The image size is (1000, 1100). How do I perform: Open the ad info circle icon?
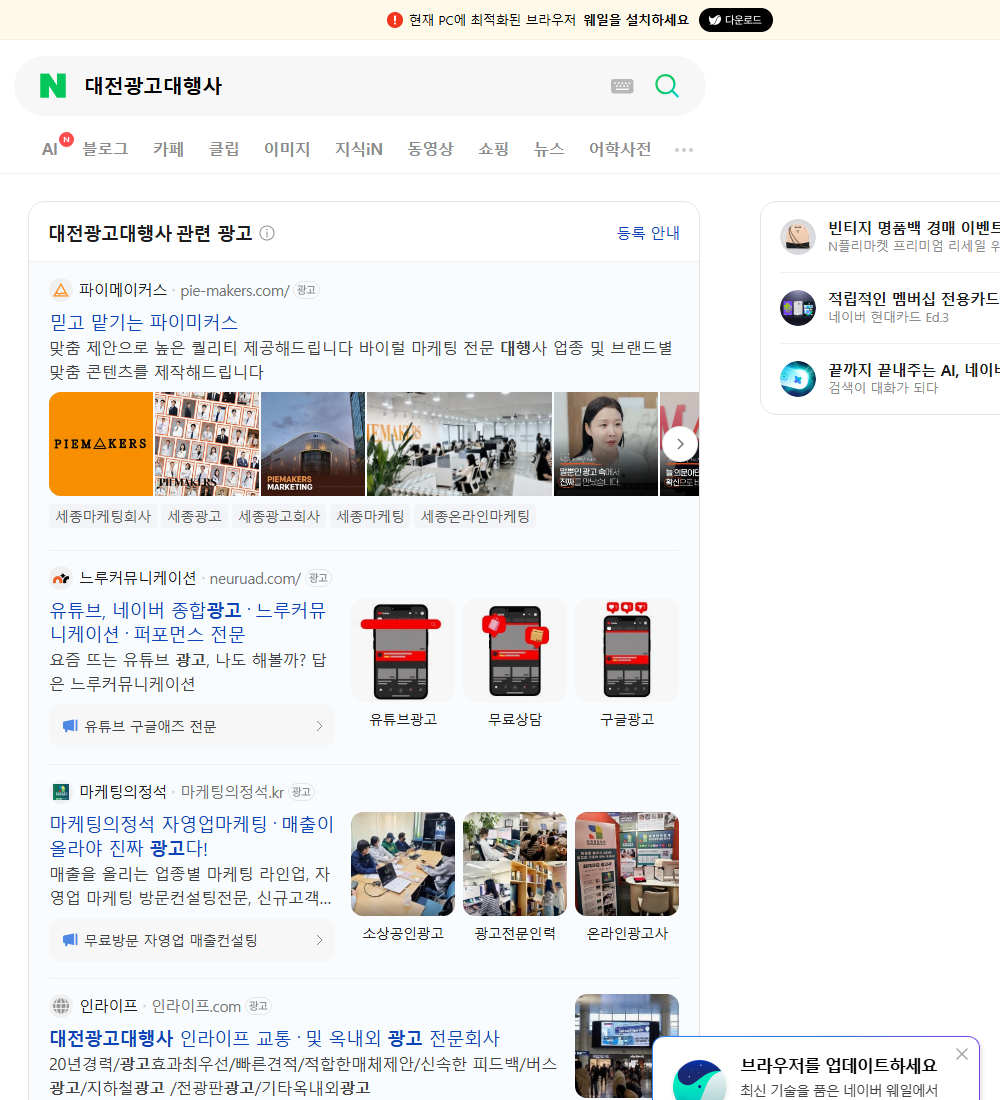pyautogui.click(x=267, y=233)
